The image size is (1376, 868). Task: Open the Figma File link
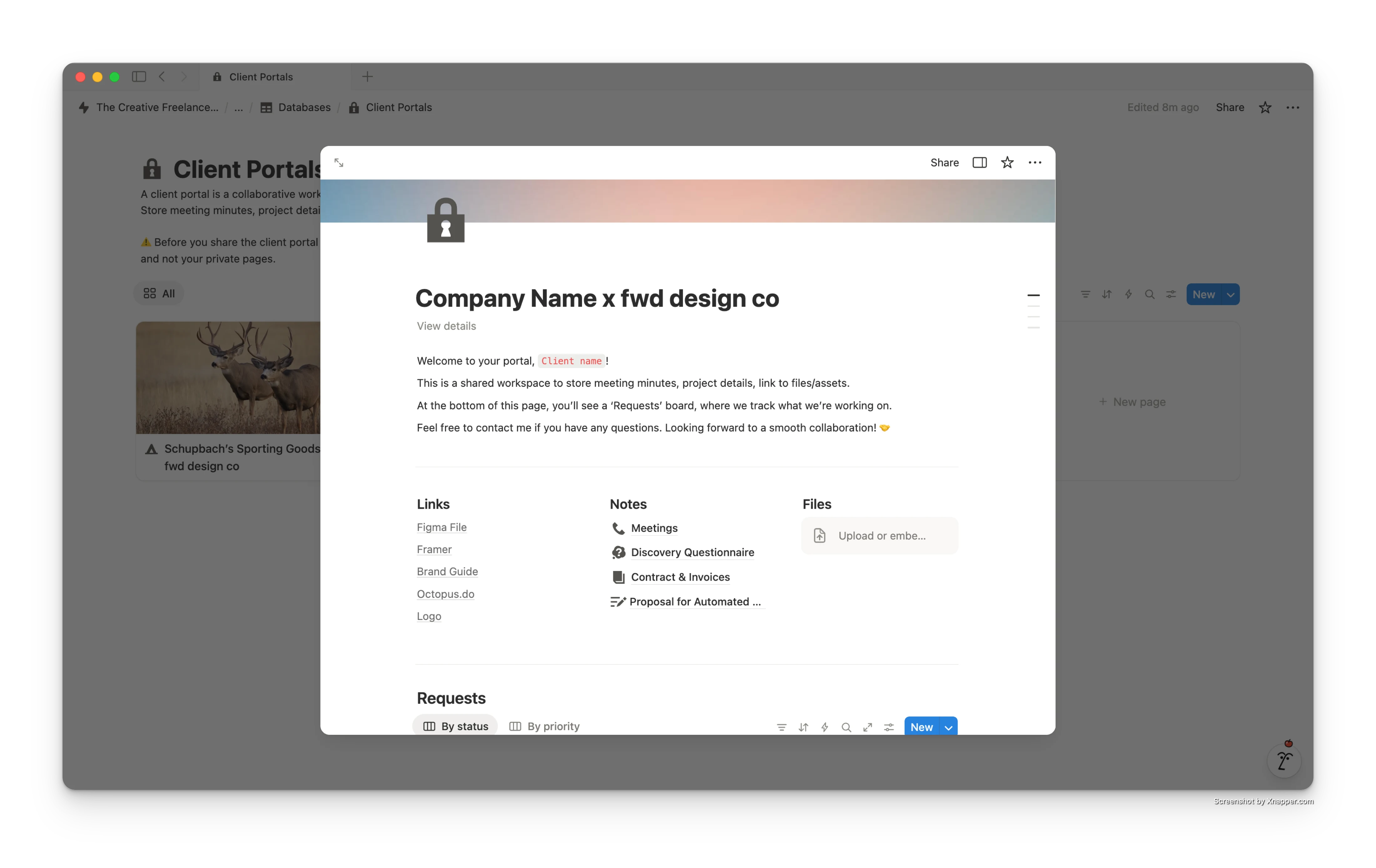(441, 527)
